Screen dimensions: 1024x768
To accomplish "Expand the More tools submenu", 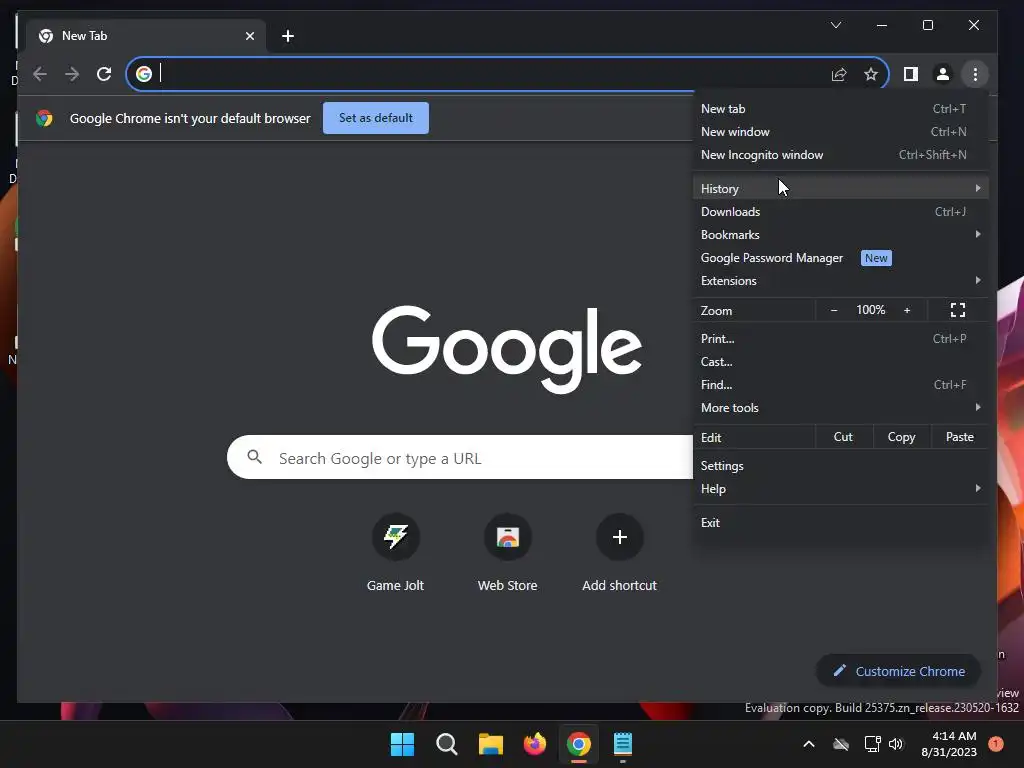I will point(841,408).
